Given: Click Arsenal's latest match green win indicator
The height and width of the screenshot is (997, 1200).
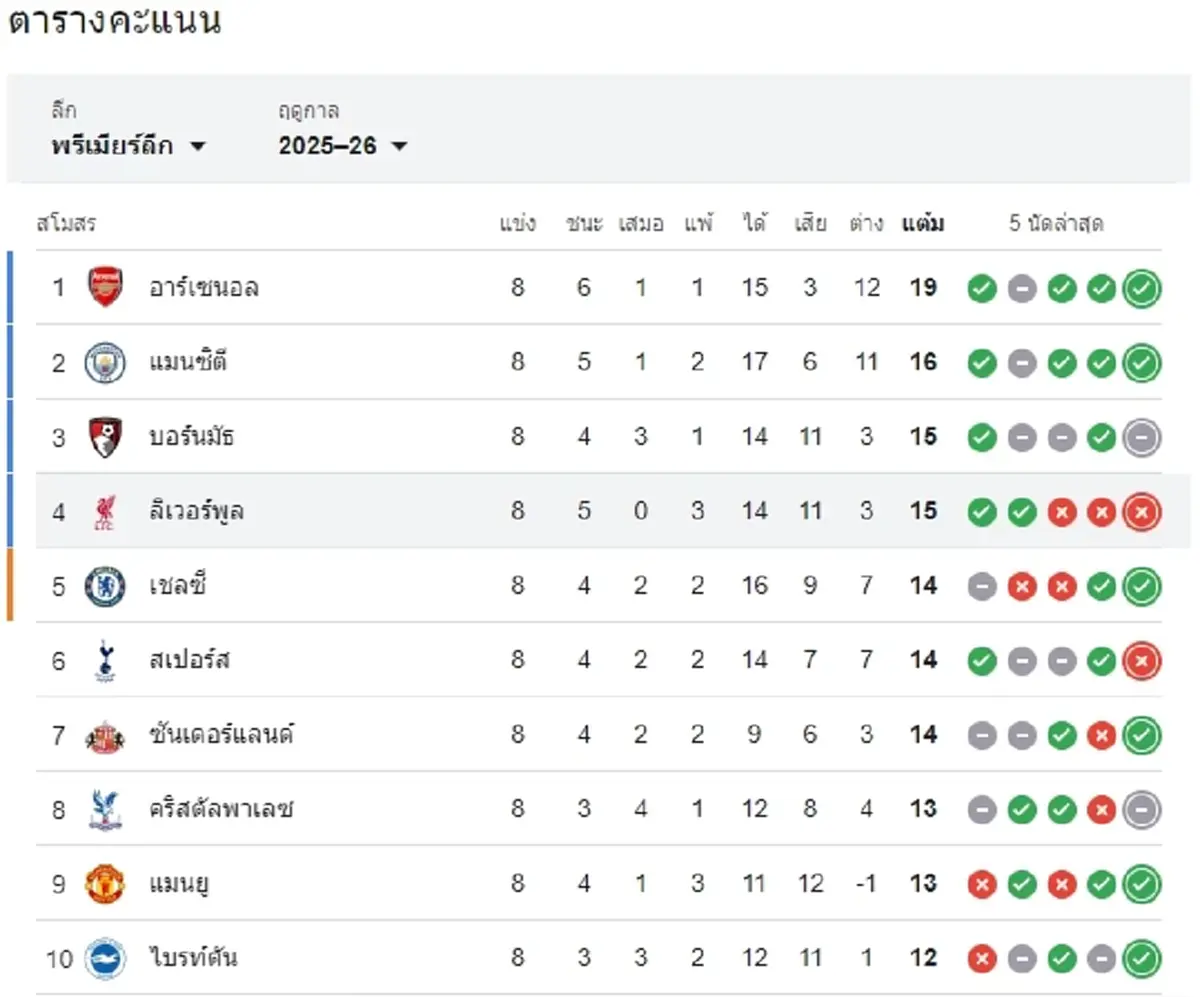Looking at the screenshot, I should (x=1141, y=289).
